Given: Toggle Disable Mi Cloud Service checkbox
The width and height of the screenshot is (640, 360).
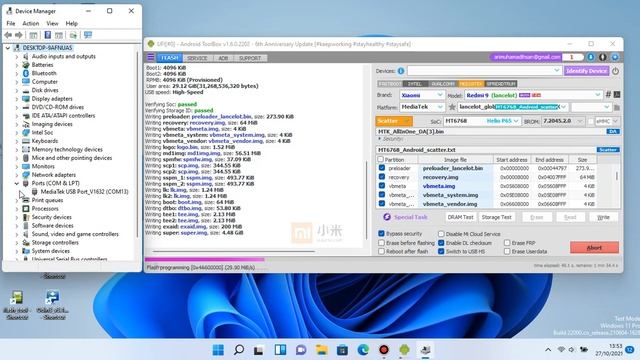Looking at the screenshot, I should tap(441, 234).
